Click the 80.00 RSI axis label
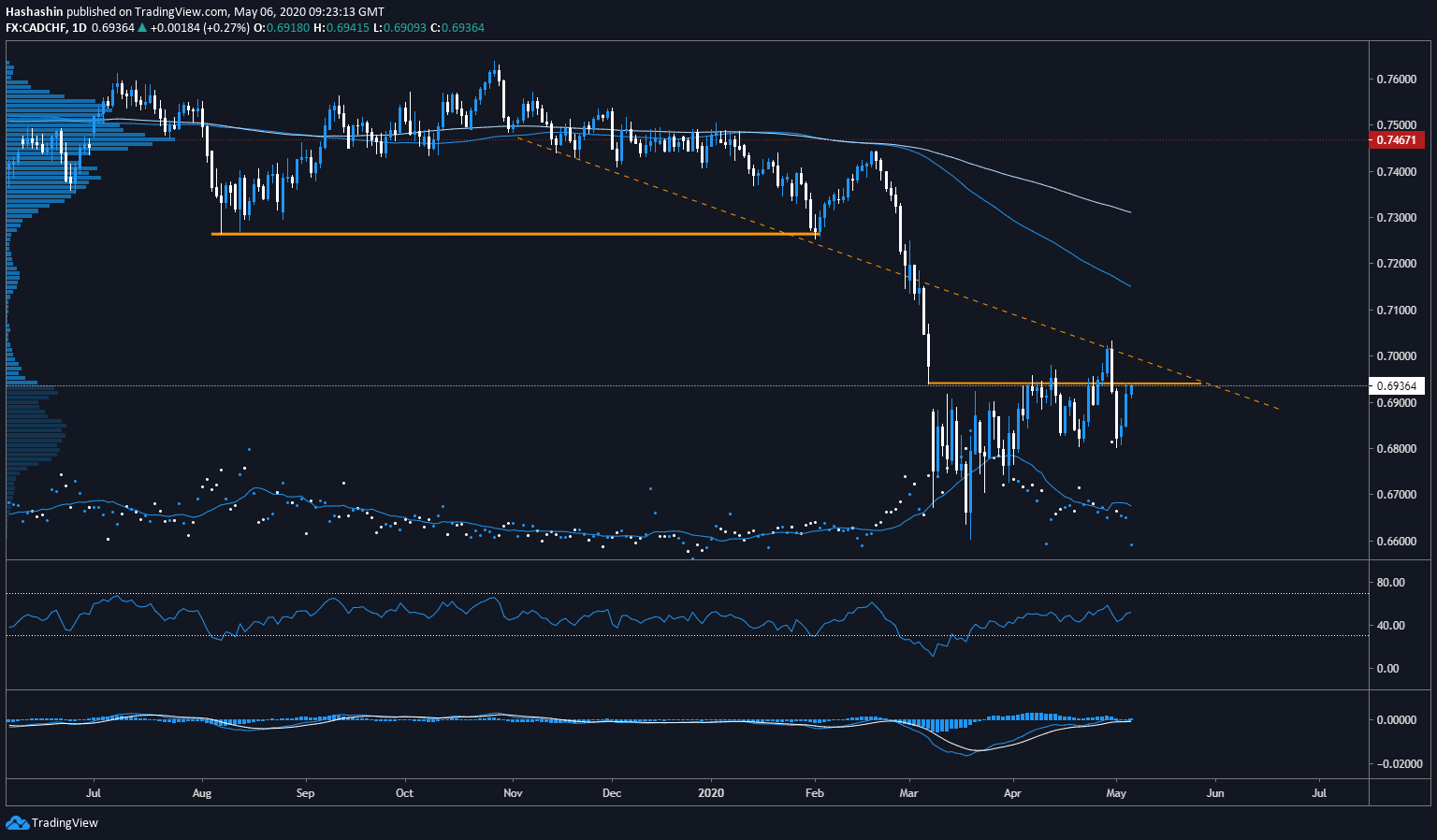This screenshot has width=1437, height=840. (1391, 582)
